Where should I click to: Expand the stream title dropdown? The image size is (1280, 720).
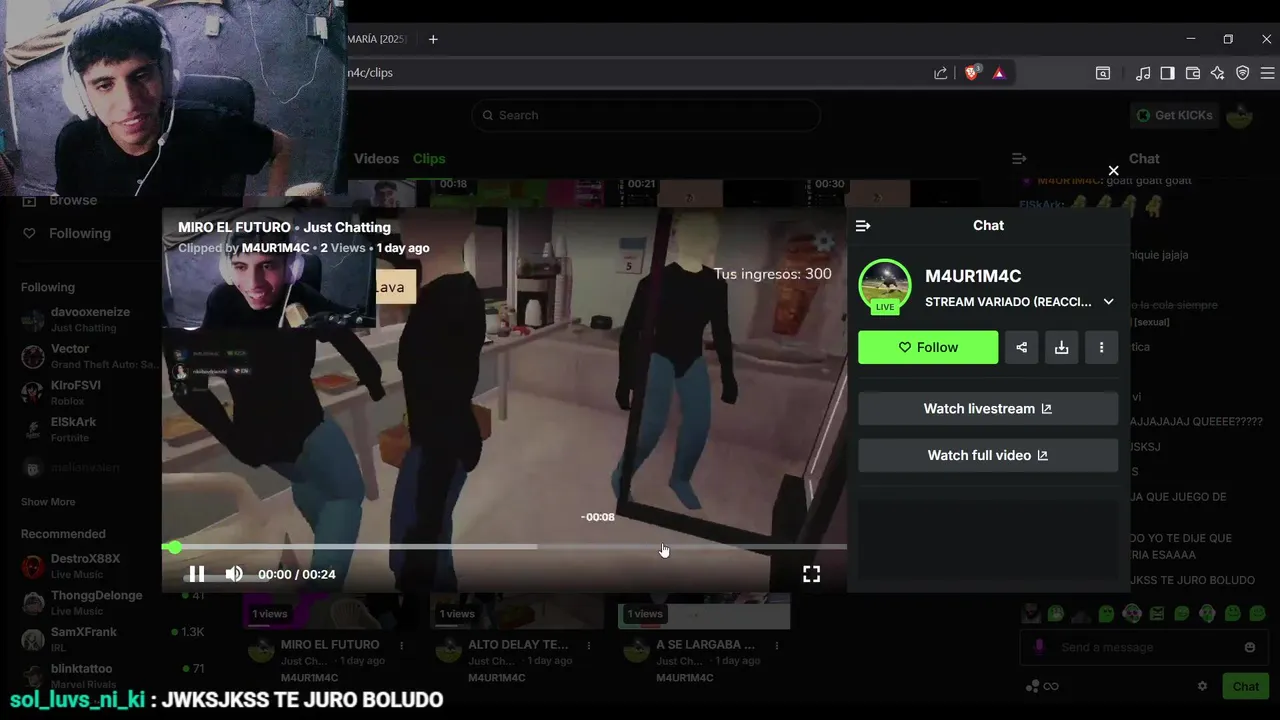1108,302
